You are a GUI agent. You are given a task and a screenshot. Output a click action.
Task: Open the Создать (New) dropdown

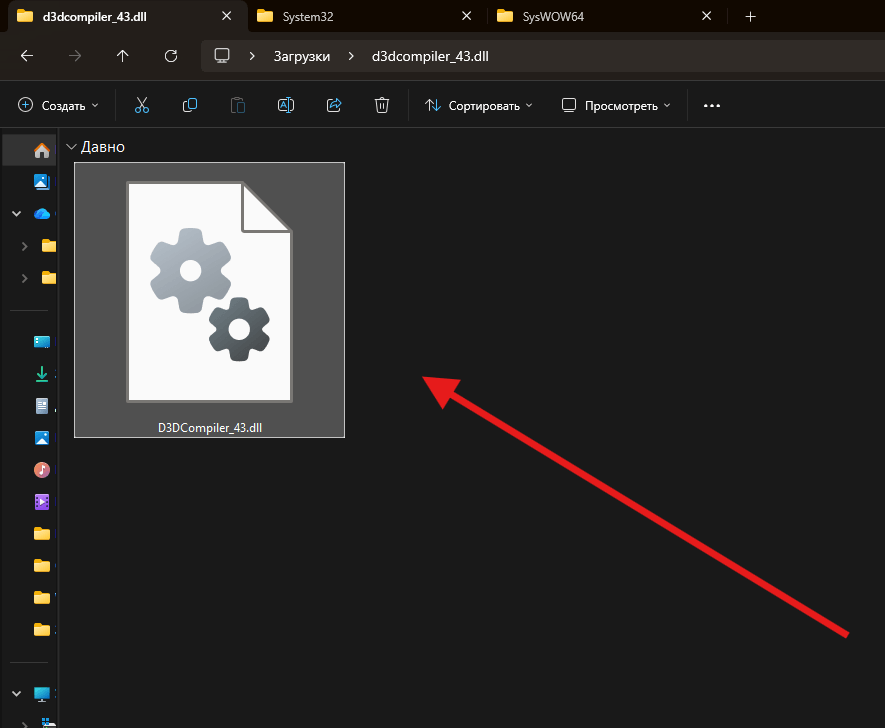[x=59, y=105]
